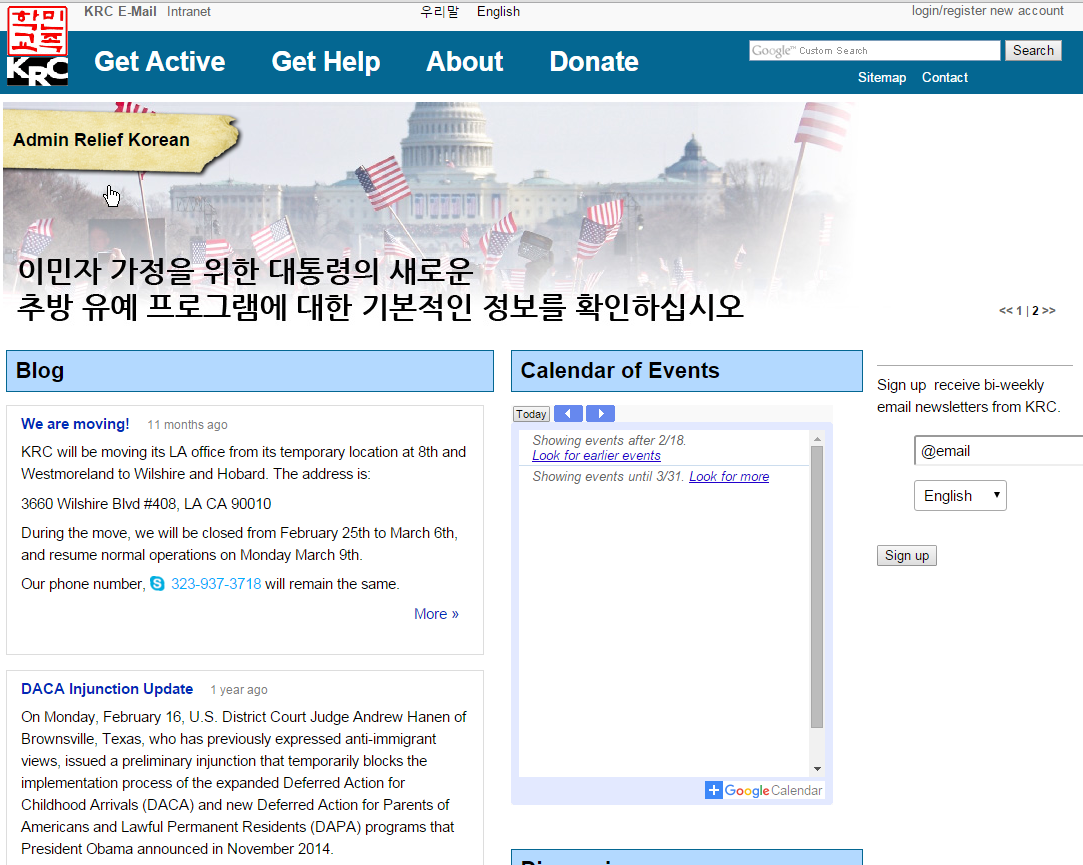1083x865 pixels.
Task: Click the newsletter Sign up button
Action: click(x=906, y=555)
